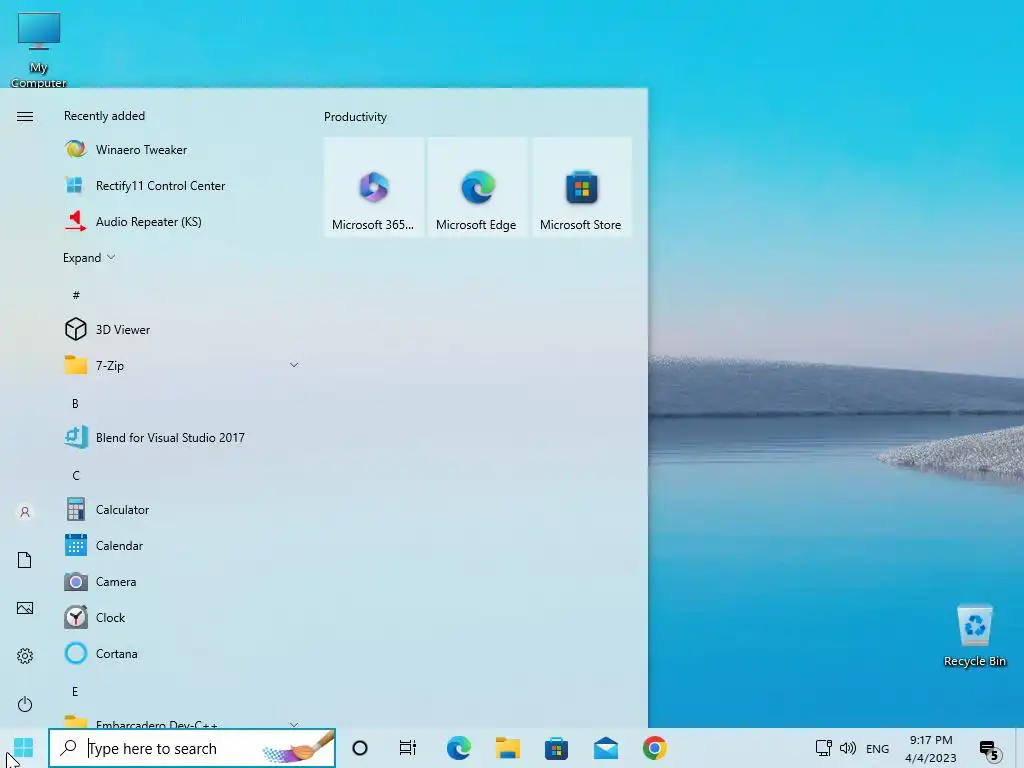The height and width of the screenshot is (768, 1024).
Task: Jump to the # letter header
Action: [x=76, y=295]
